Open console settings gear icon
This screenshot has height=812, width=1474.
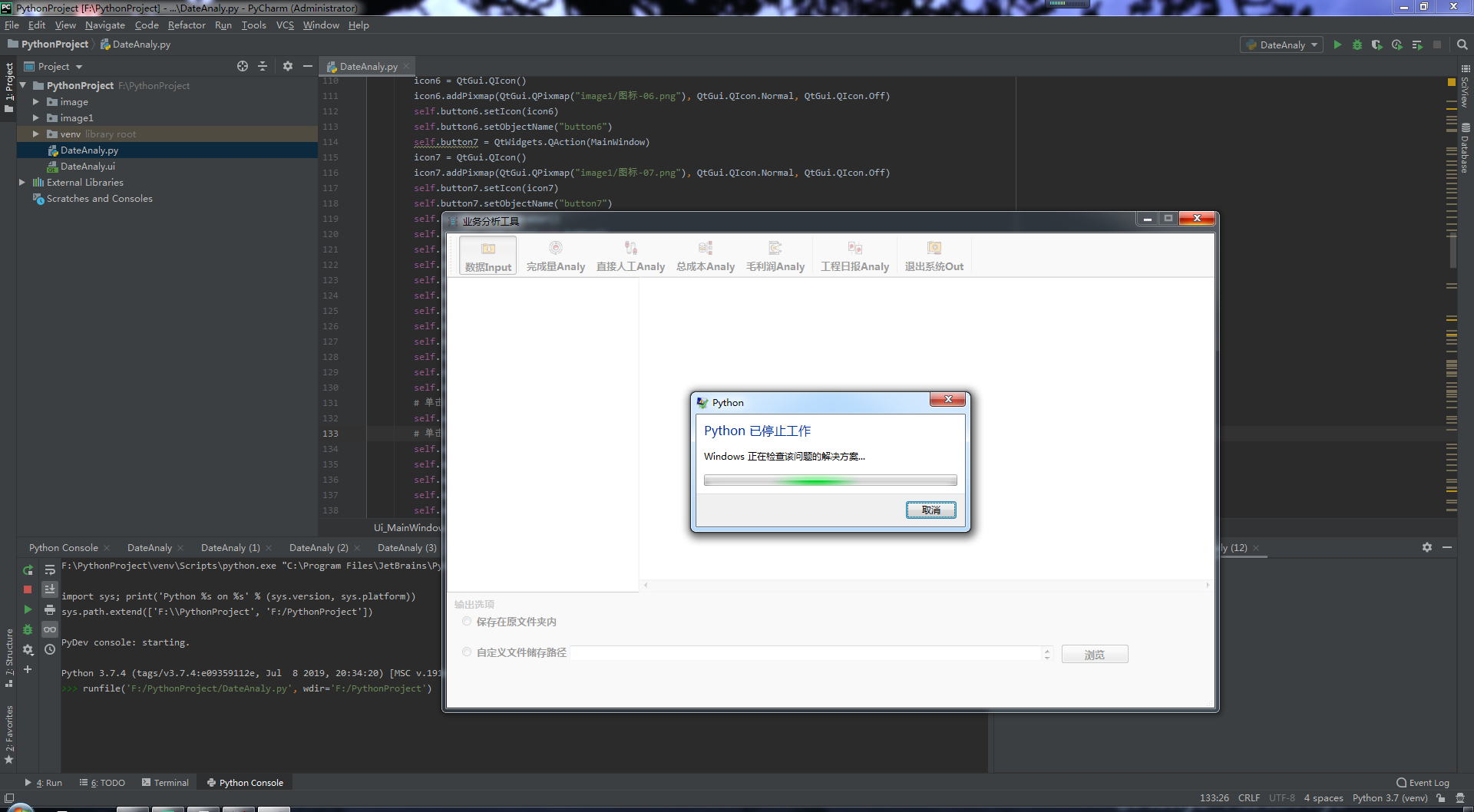pyautogui.click(x=28, y=649)
